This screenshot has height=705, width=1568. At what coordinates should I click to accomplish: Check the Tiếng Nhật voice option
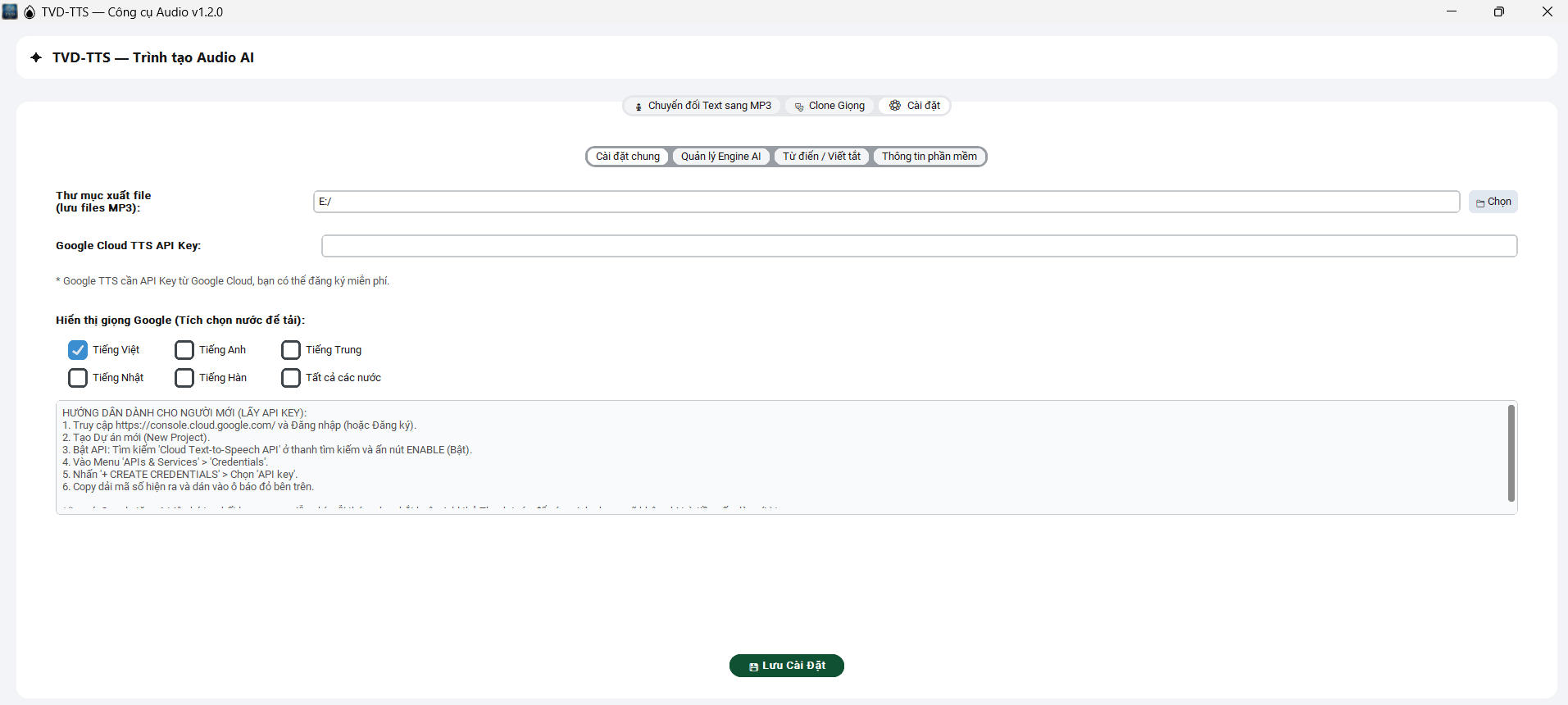click(78, 378)
